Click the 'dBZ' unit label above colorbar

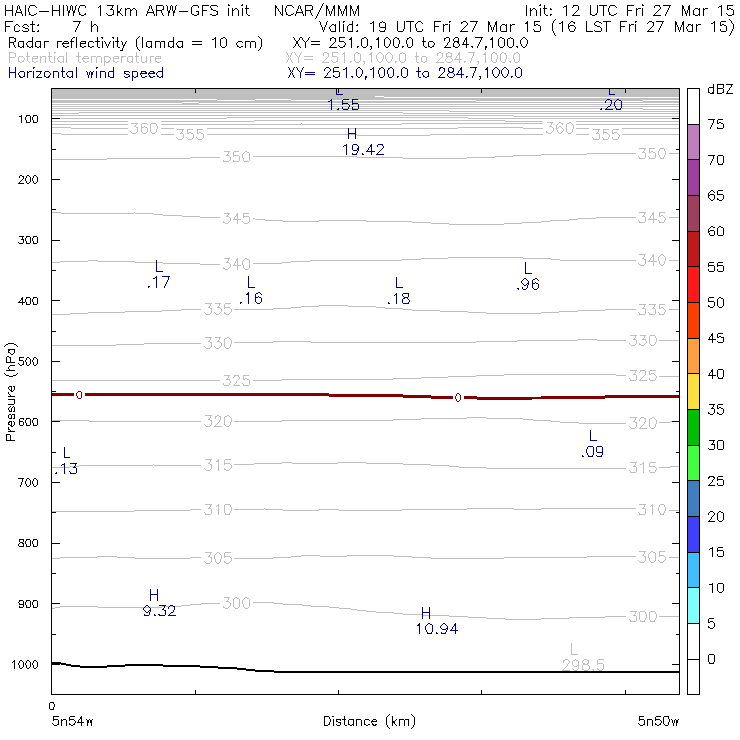(720, 89)
